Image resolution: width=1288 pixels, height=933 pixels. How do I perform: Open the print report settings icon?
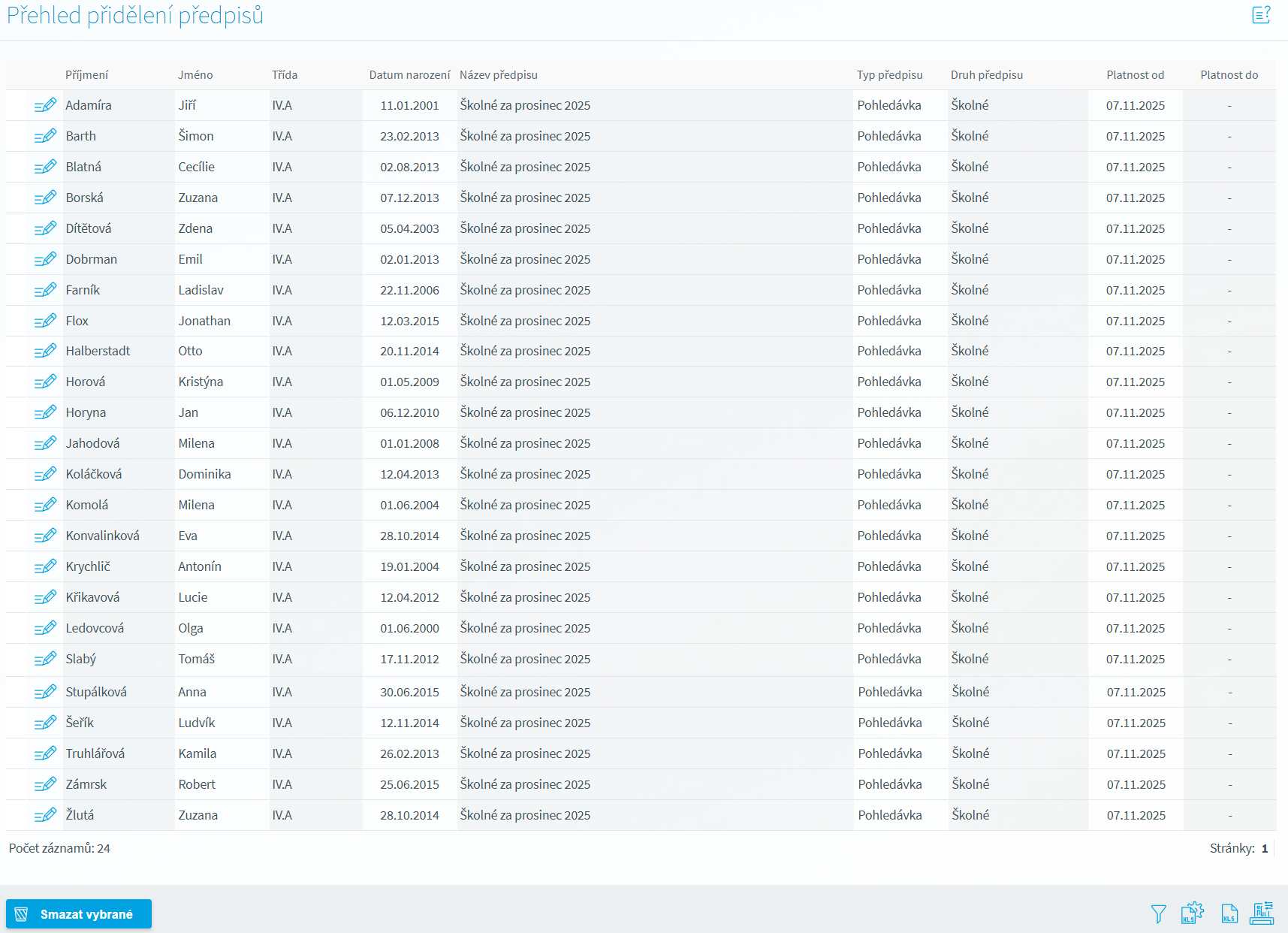(1262, 913)
